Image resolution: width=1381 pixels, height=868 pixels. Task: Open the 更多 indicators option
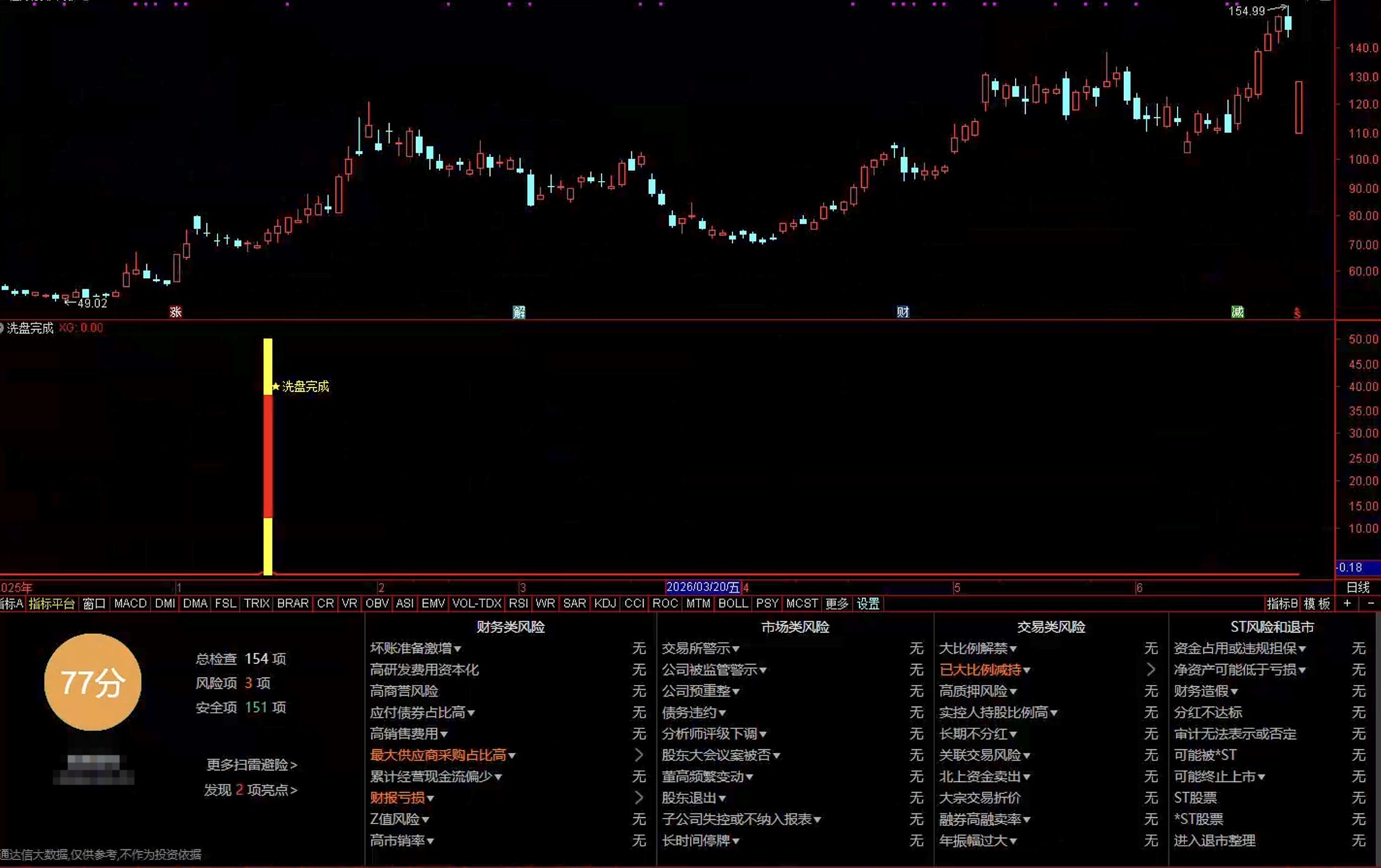pos(836,603)
